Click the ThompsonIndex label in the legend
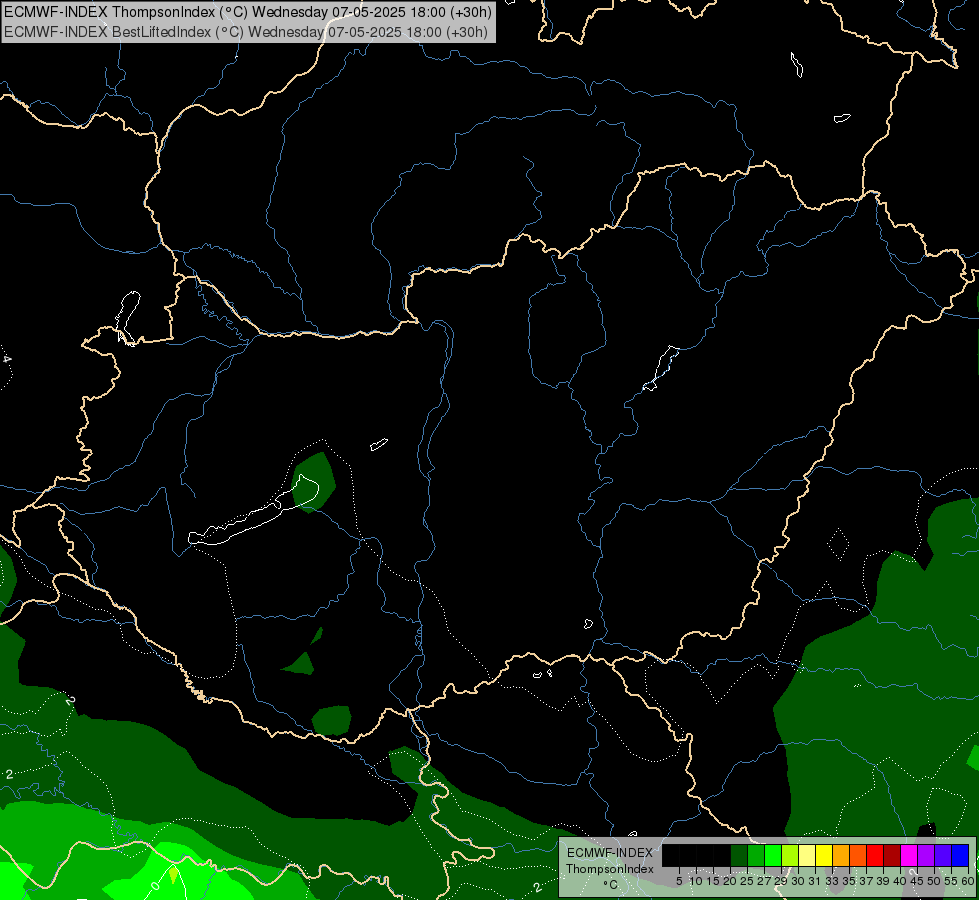979x900 pixels. 609,869
